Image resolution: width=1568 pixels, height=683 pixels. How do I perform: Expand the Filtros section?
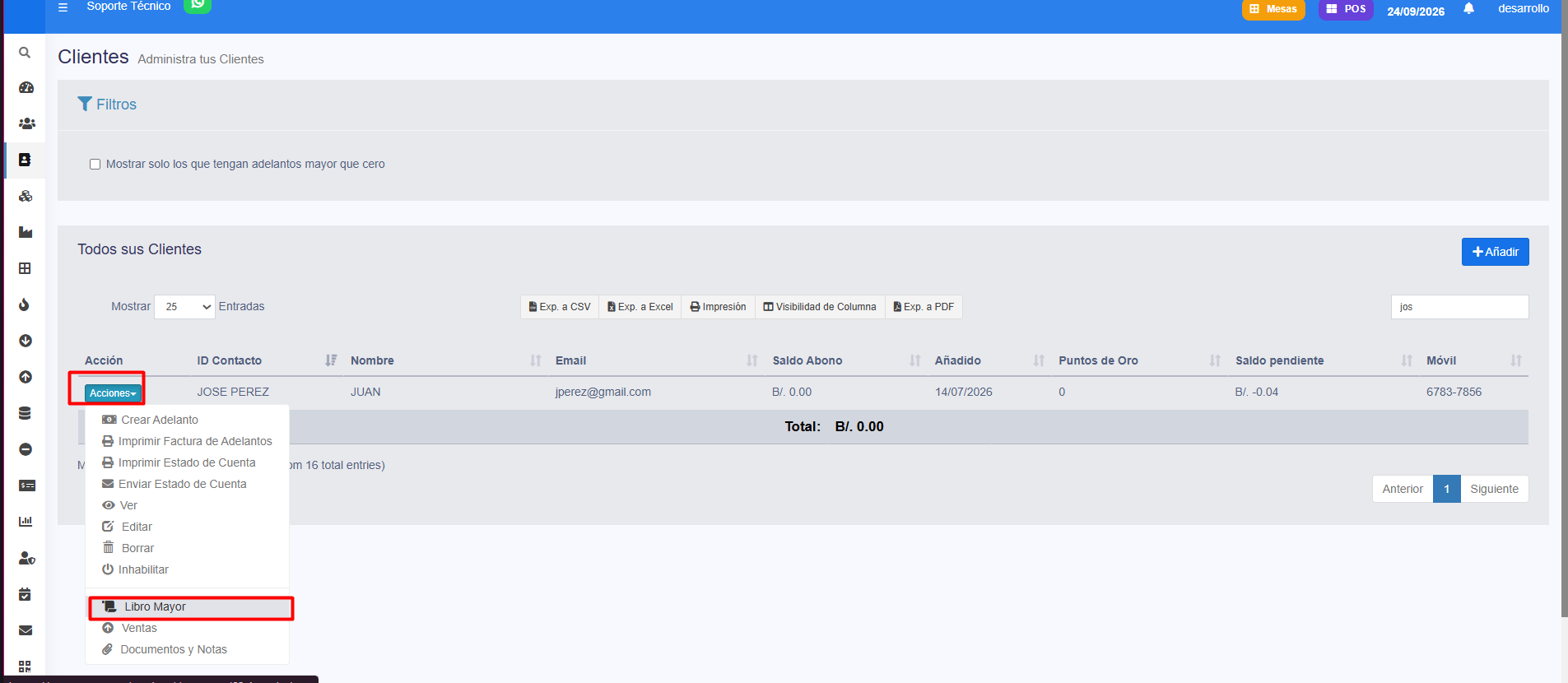pyautogui.click(x=107, y=105)
